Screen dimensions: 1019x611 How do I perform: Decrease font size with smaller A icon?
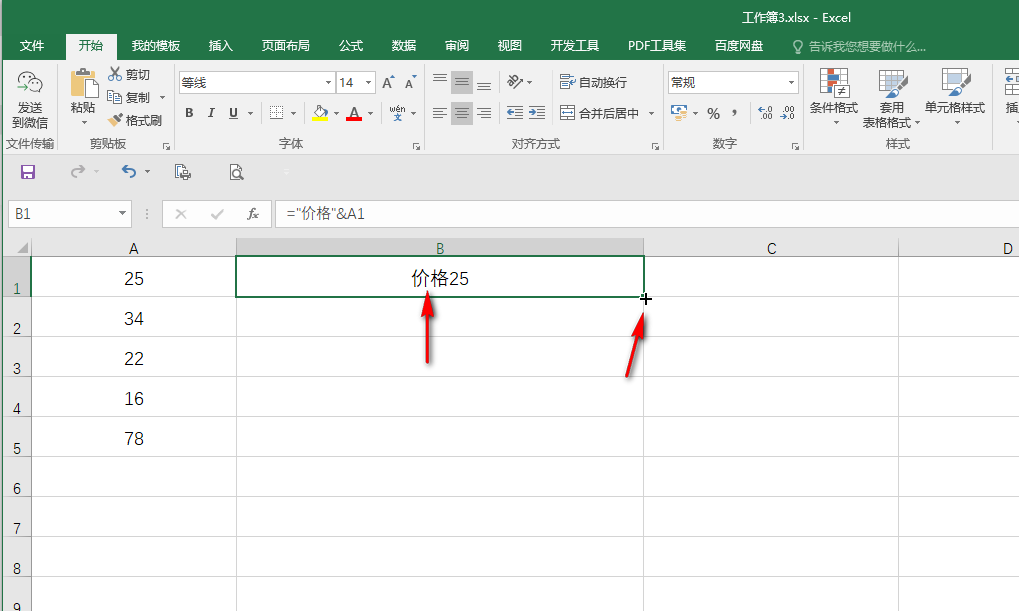point(410,83)
